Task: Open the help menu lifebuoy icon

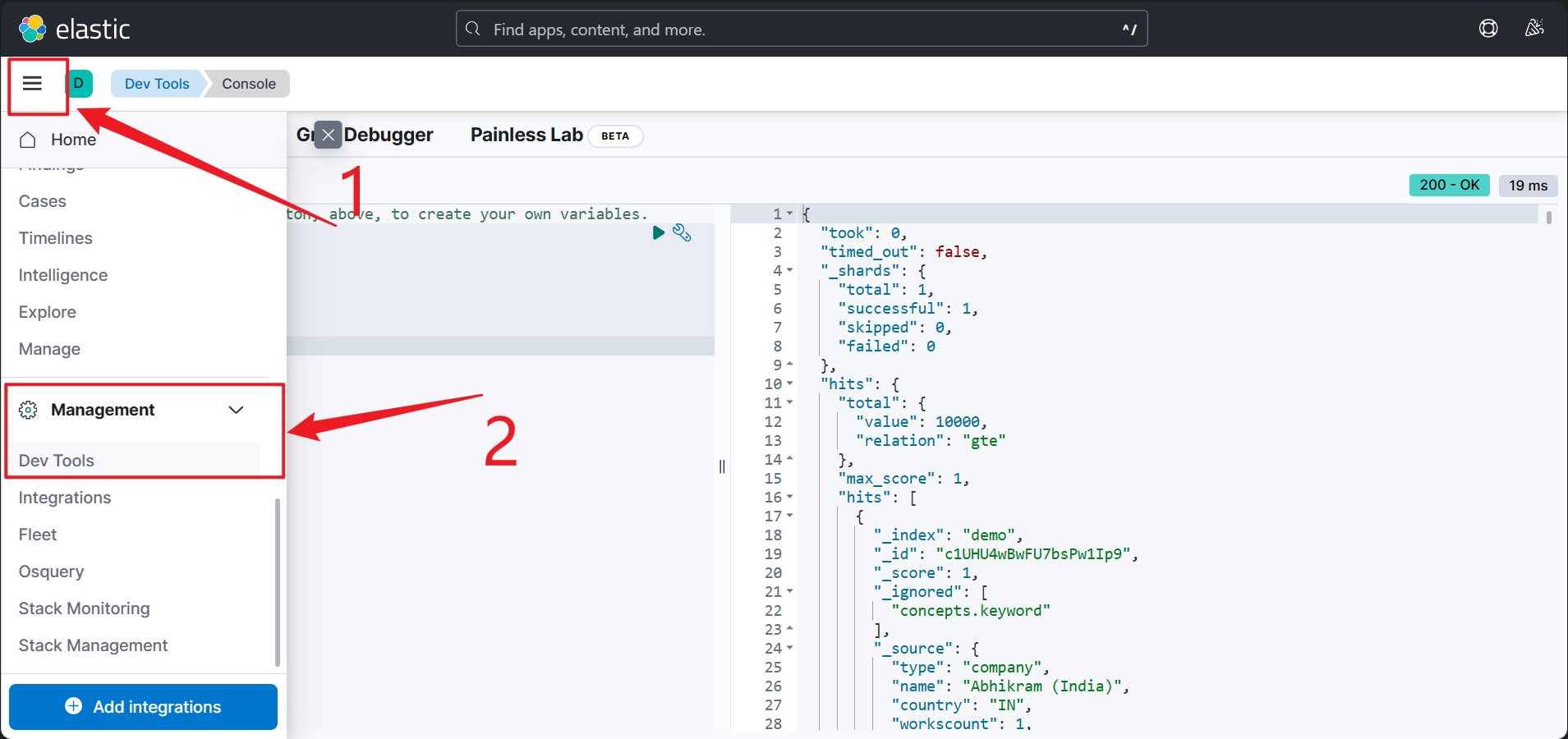Action: click(1488, 29)
